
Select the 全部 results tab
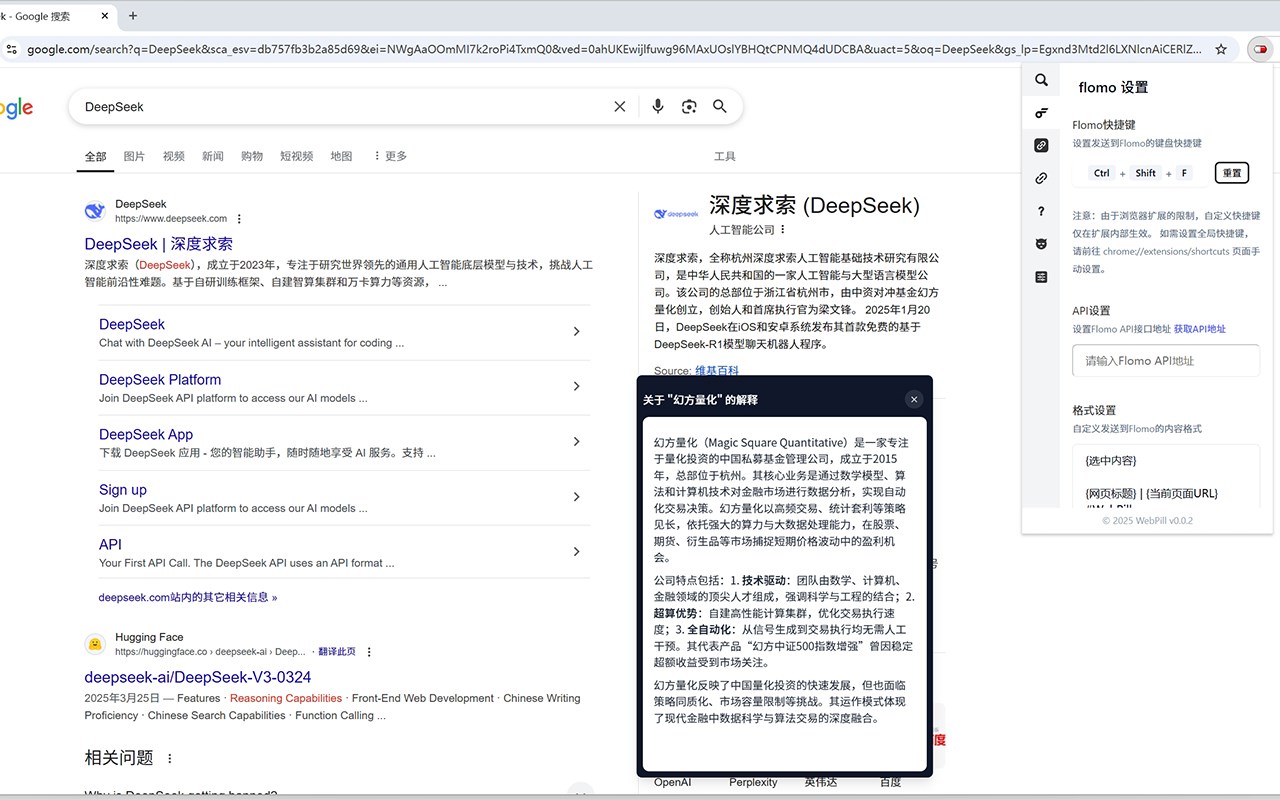coord(95,156)
